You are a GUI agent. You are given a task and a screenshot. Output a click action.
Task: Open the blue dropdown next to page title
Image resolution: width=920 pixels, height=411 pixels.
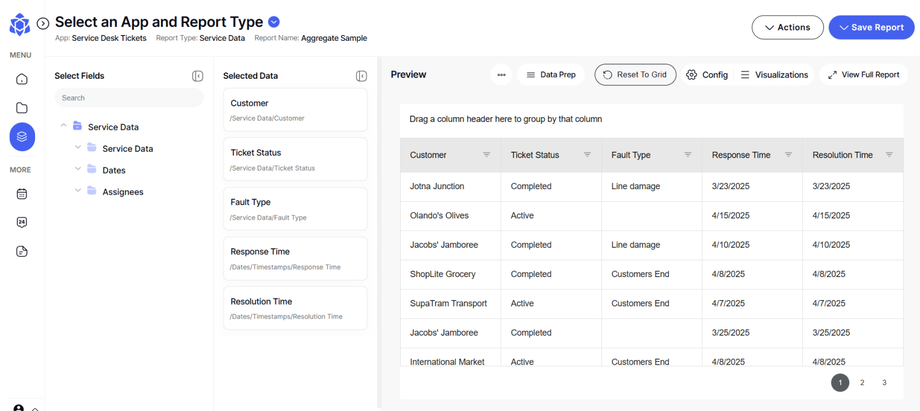pos(275,22)
